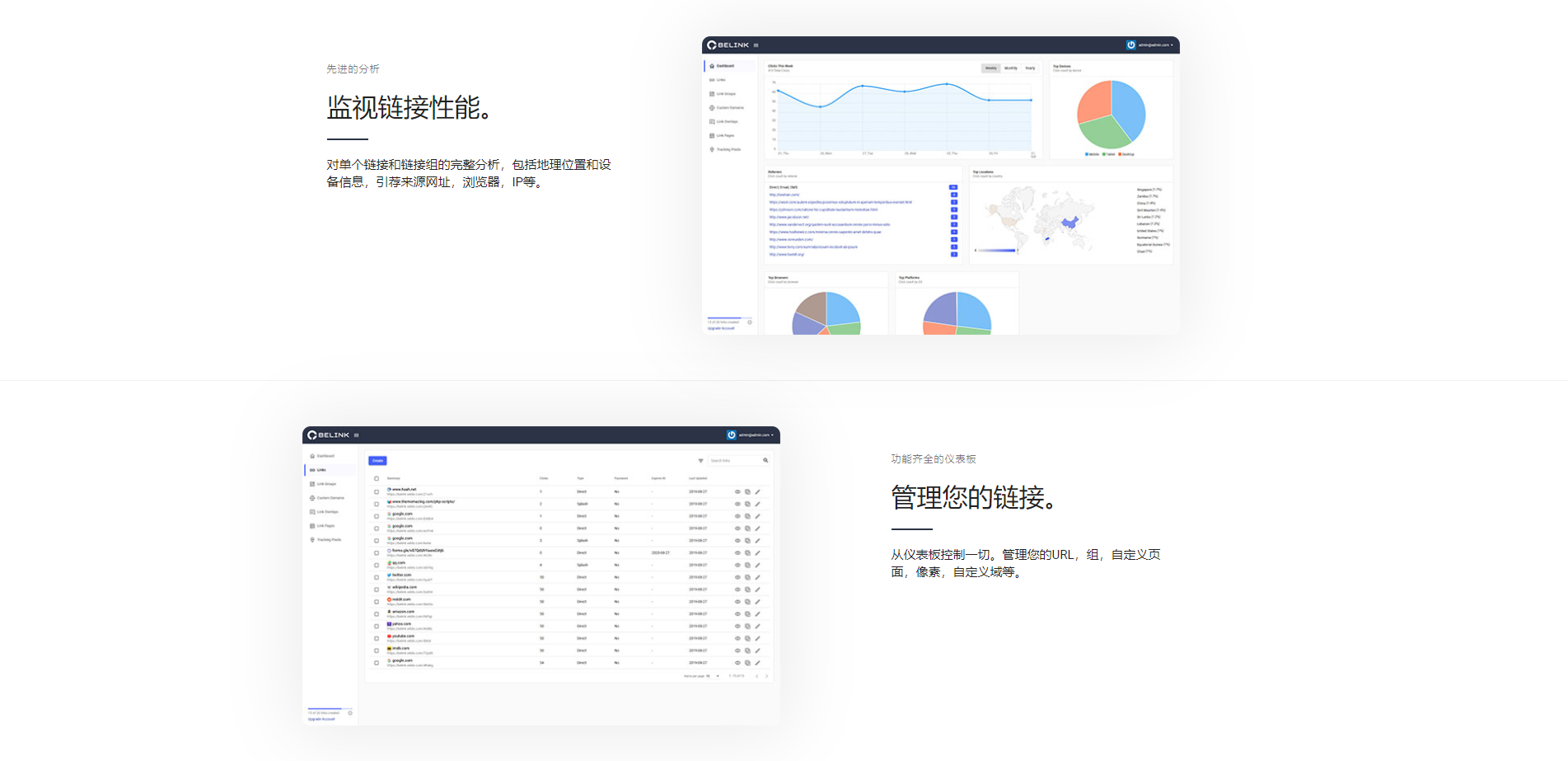Select the Links item in the sidebar
Screen dimensions: 1568x761
pos(322,470)
